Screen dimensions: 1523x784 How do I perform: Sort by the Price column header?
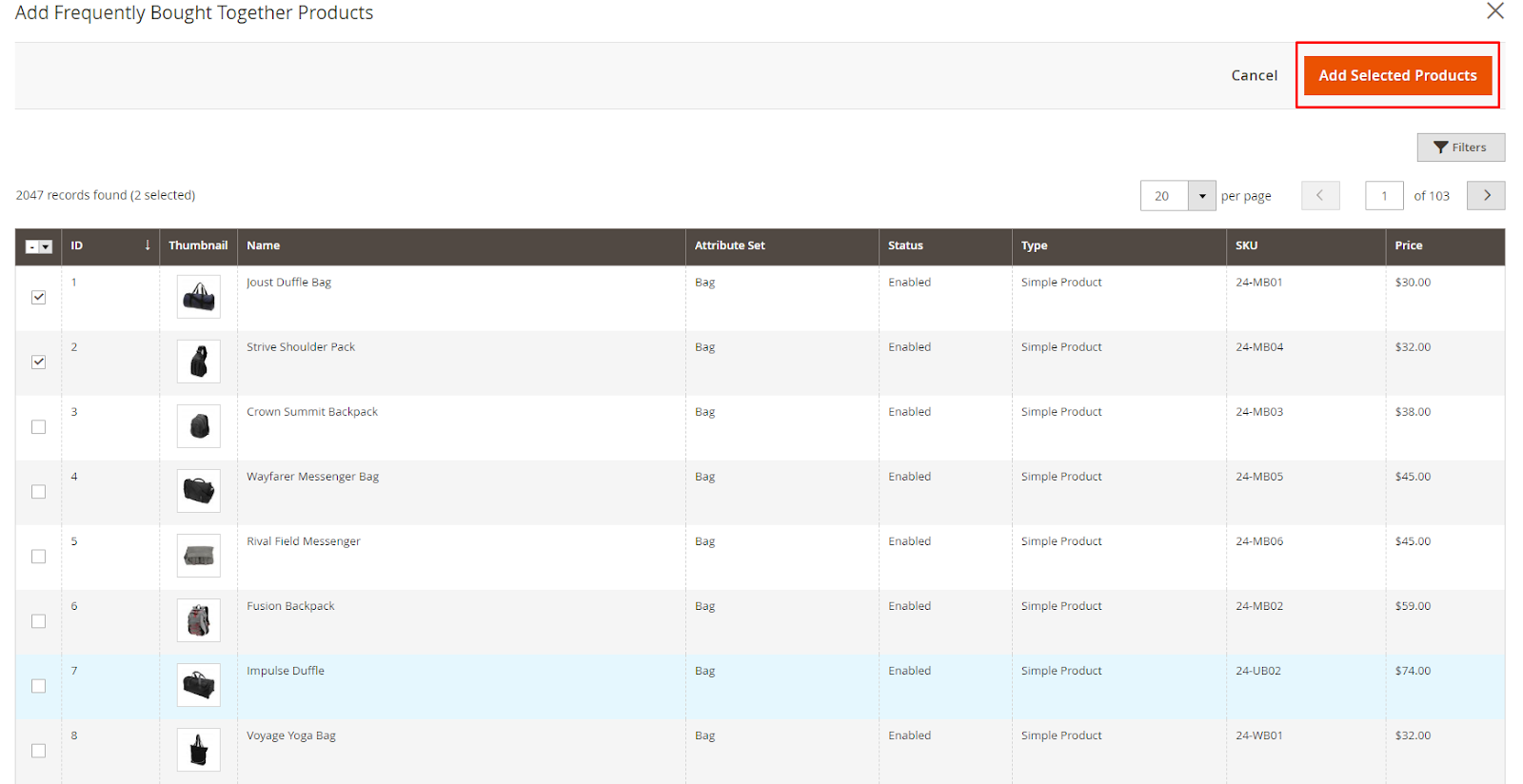tap(1409, 245)
